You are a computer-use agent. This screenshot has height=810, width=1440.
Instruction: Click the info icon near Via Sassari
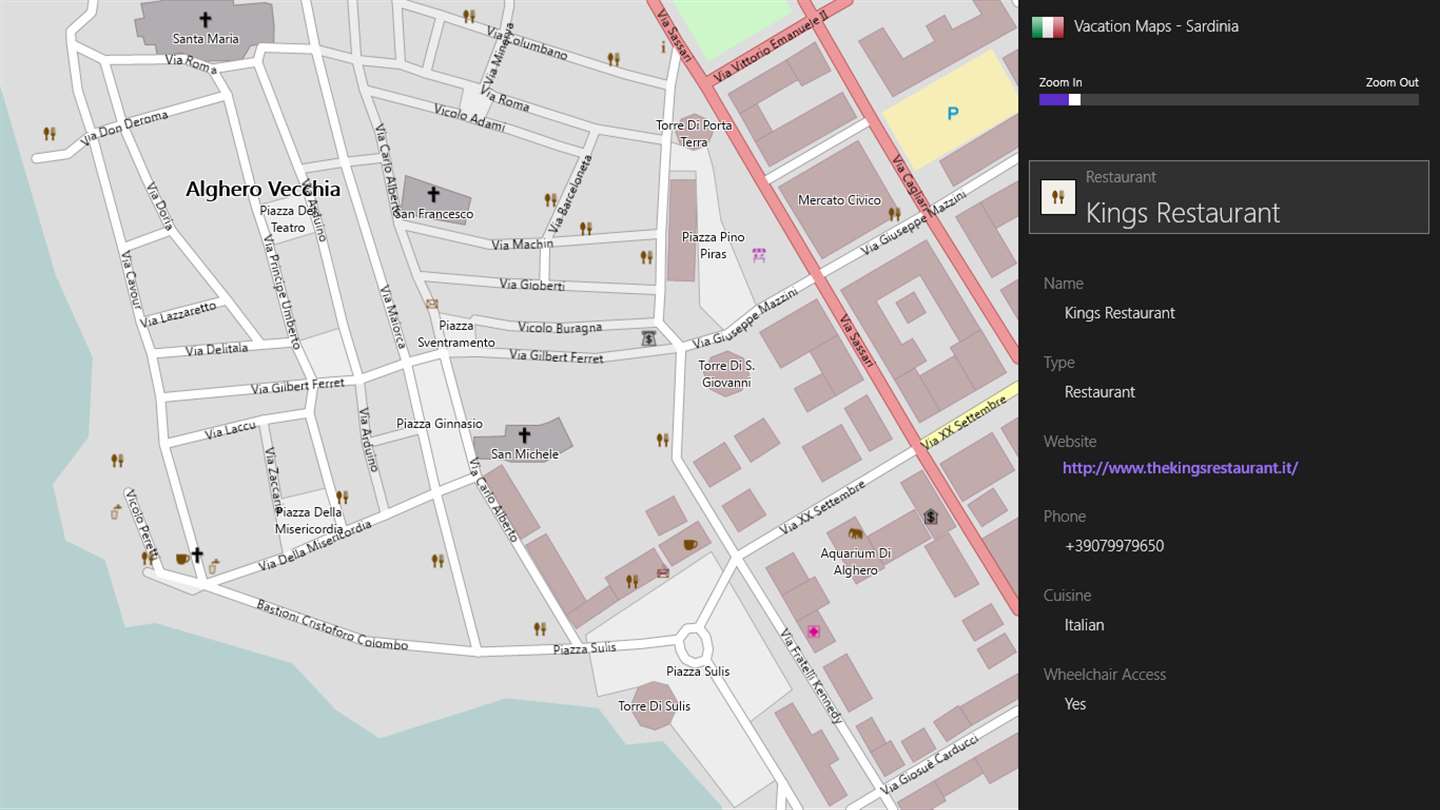[663, 46]
